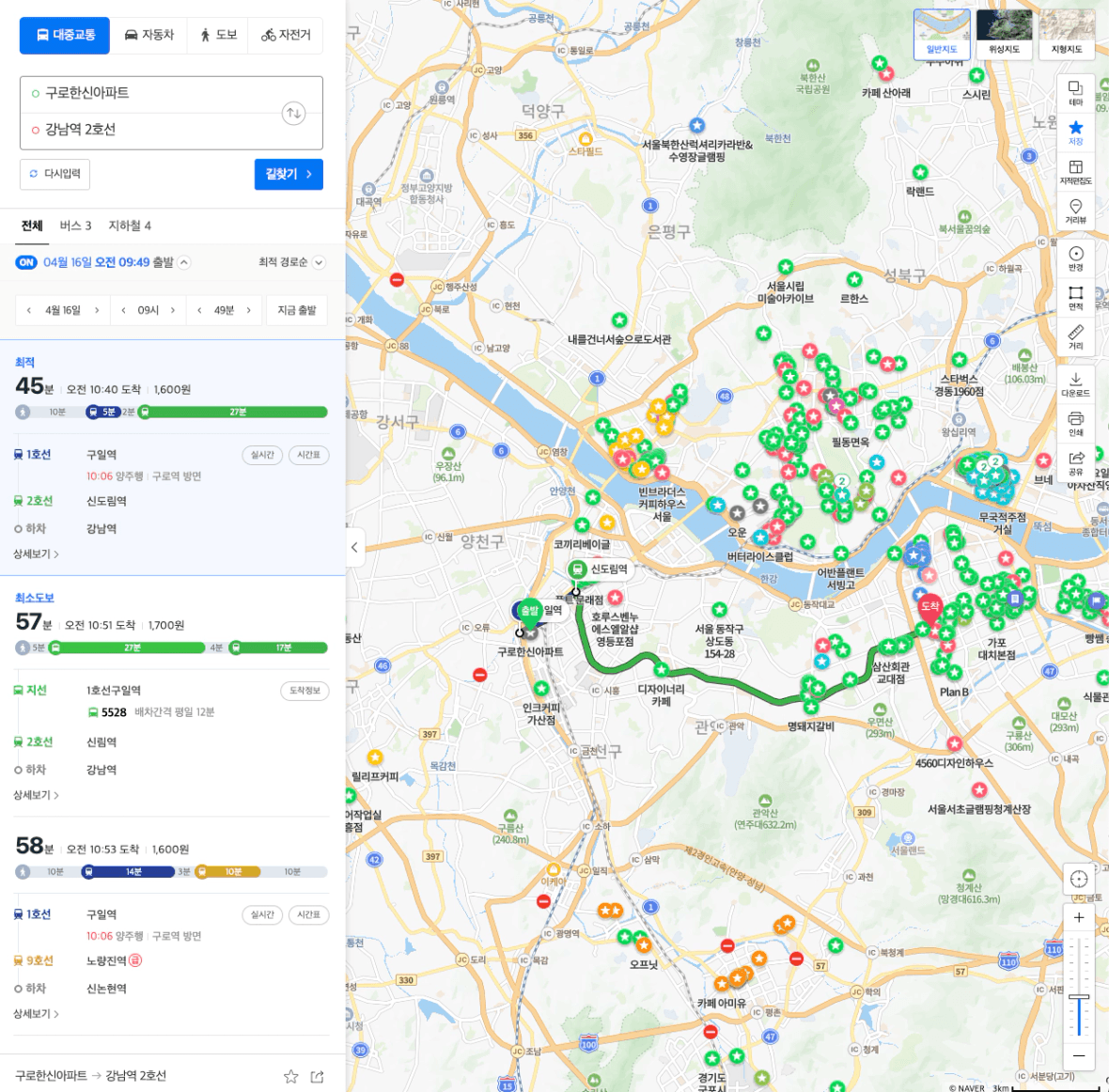1109x1092 pixels.
Task: Decrease the departure hour 09시
Action: click(x=124, y=310)
